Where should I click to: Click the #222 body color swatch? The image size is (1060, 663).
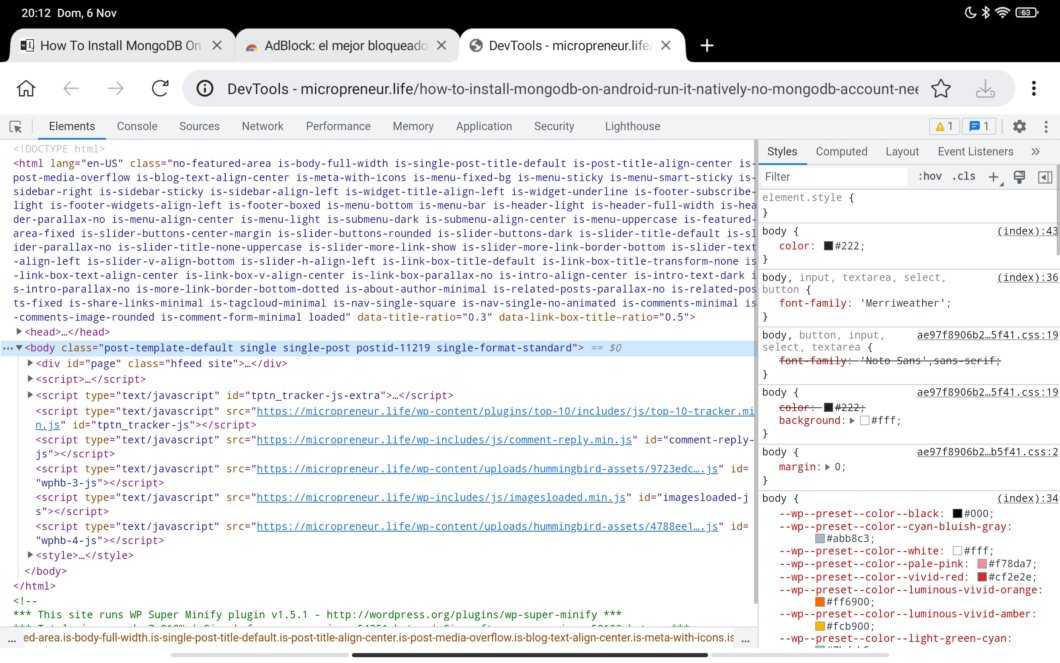click(828, 246)
